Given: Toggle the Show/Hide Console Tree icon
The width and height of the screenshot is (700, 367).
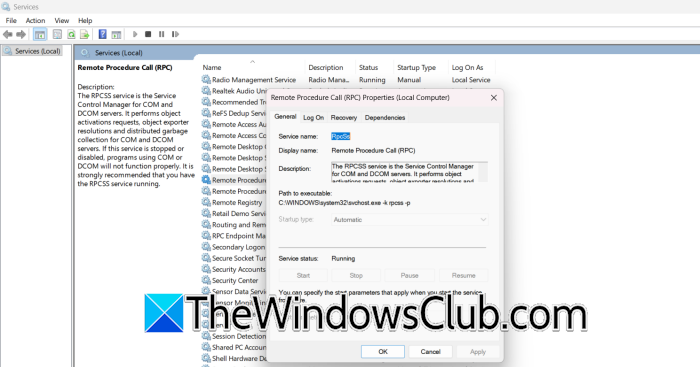Looking at the screenshot, I should [x=40, y=34].
